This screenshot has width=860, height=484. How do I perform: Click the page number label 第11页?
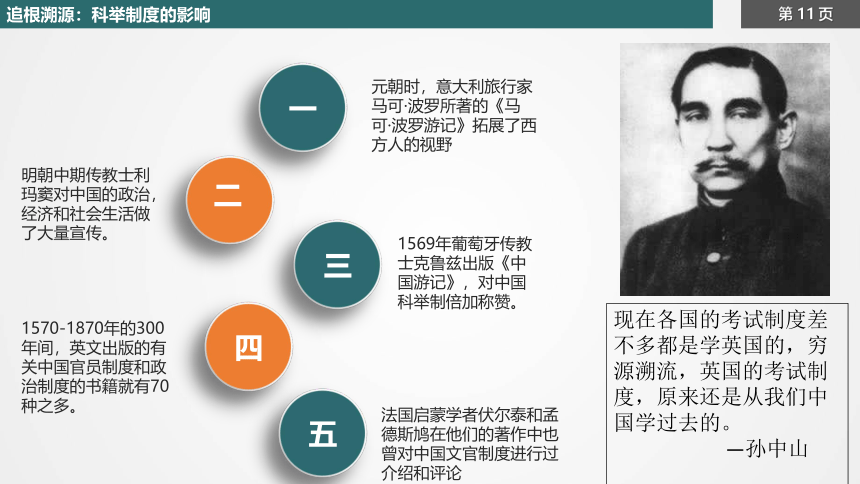coord(805,14)
